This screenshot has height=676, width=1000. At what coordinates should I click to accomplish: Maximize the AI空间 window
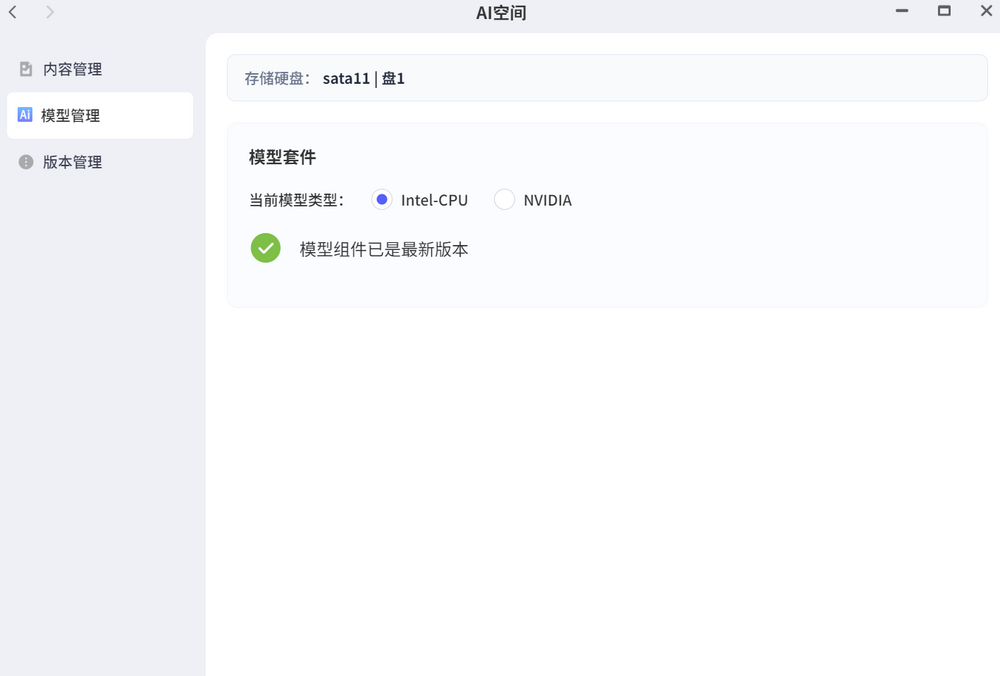pyautogui.click(x=944, y=11)
